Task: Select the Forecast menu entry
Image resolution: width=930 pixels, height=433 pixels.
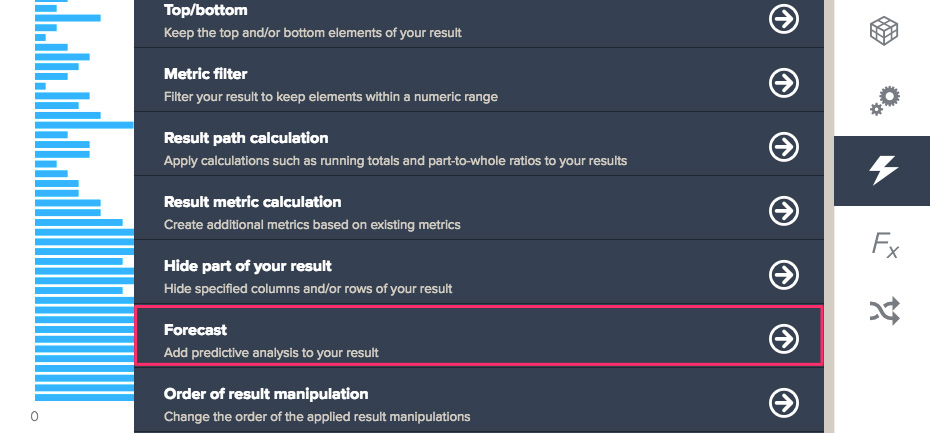Action: click(479, 336)
